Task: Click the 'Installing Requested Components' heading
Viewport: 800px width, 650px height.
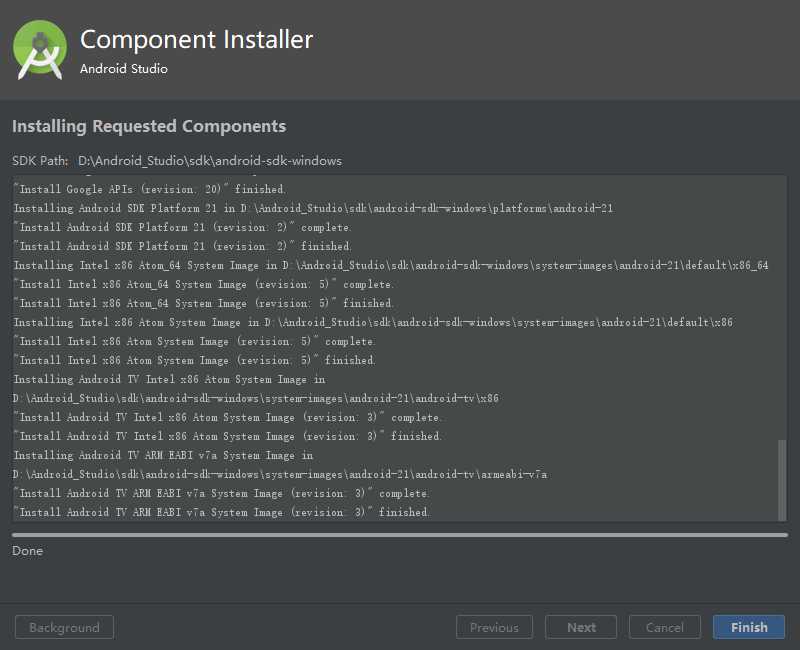Action: click(x=149, y=126)
